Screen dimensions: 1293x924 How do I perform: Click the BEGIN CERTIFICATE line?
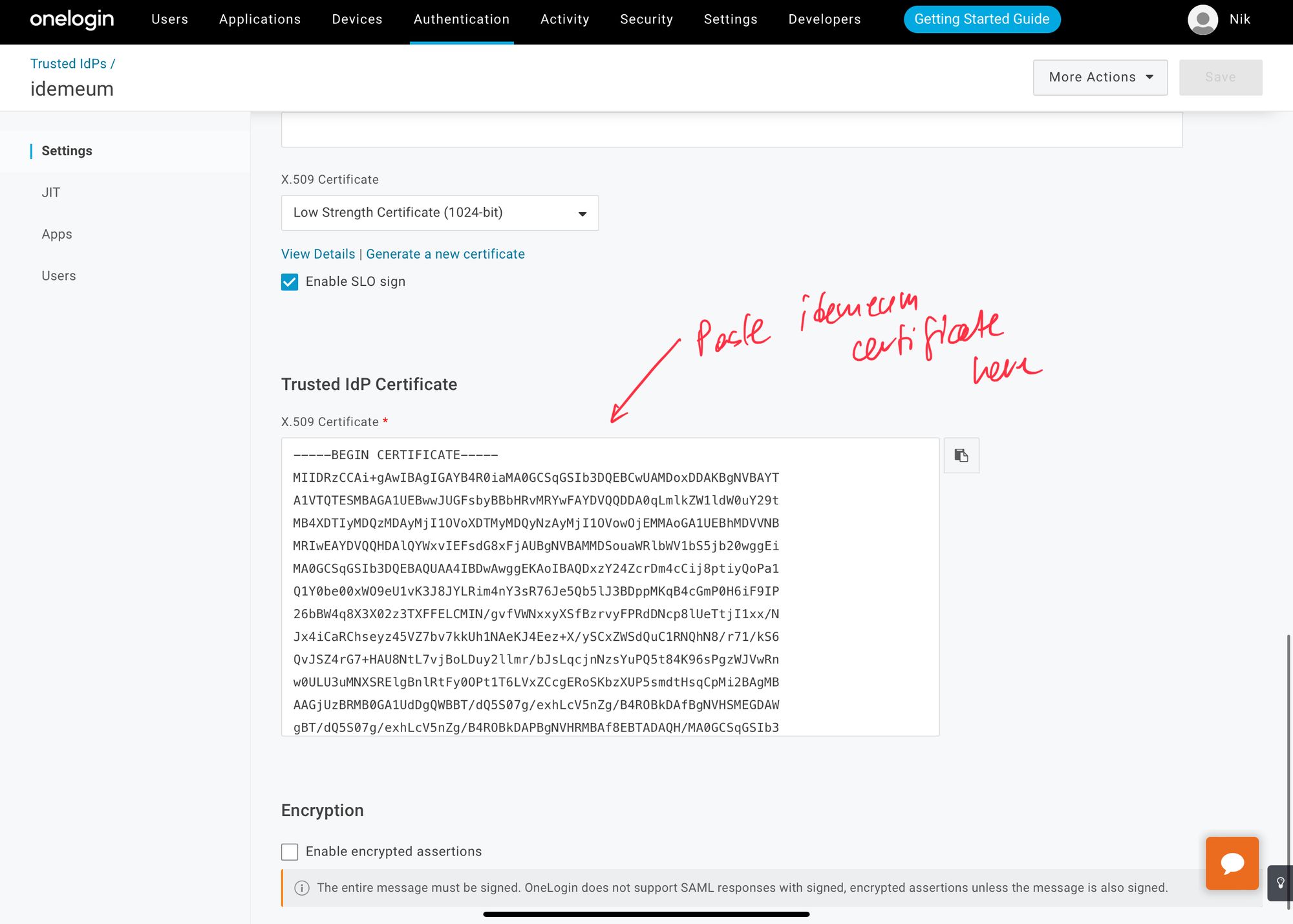(x=396, y=455)
